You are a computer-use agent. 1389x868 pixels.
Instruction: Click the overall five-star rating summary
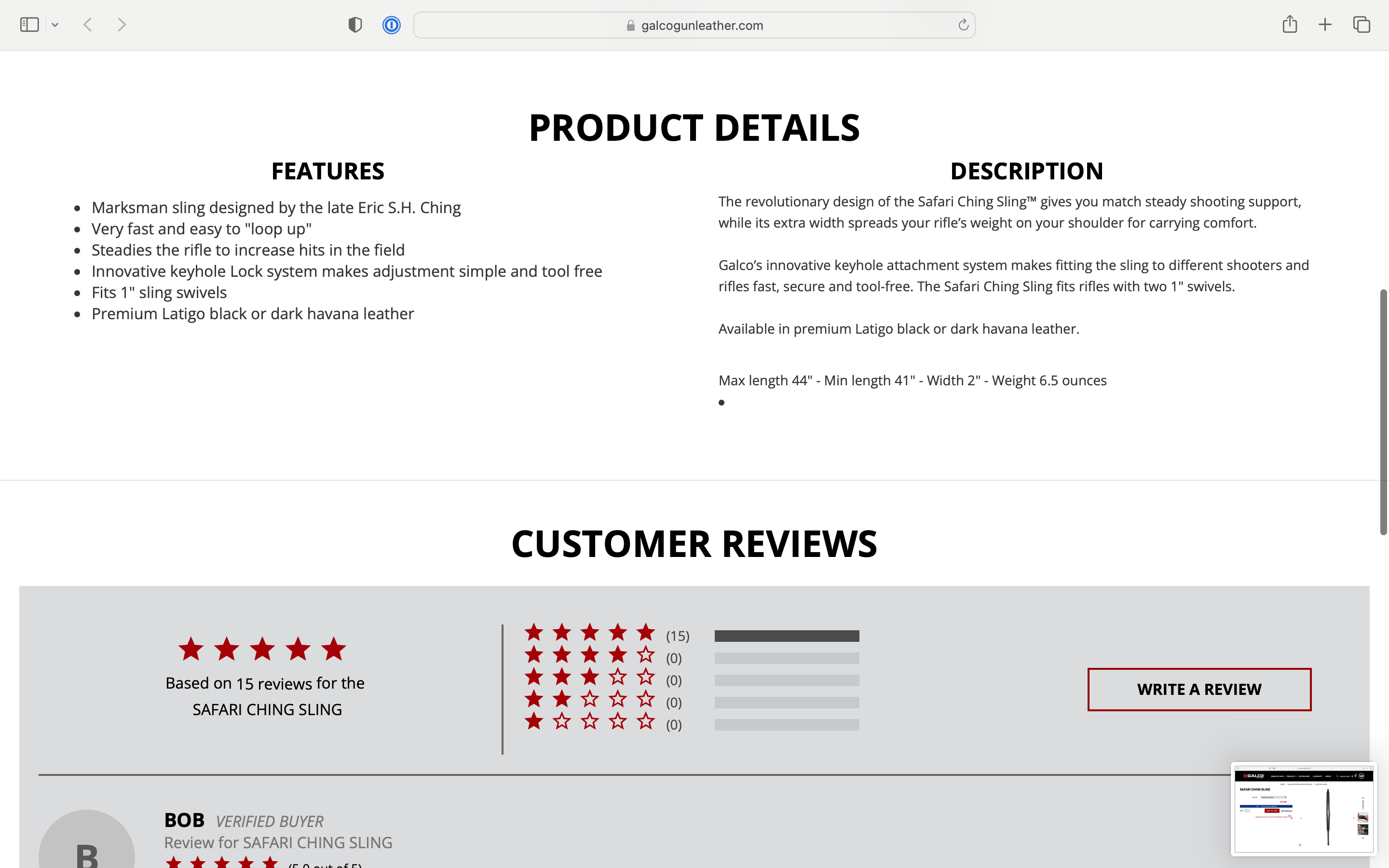pyautogui.click(x=262, y=649)
